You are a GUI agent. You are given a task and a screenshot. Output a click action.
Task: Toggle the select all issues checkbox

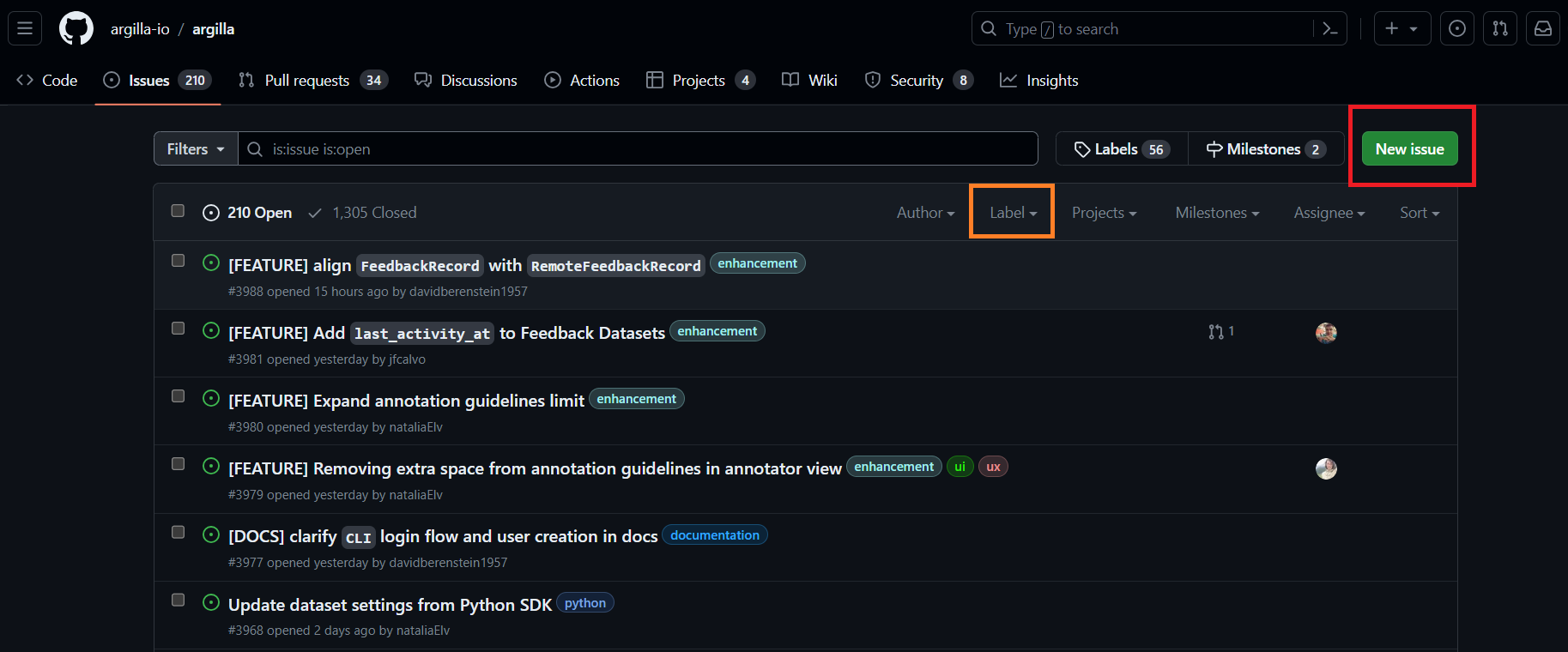click(178, 211)
